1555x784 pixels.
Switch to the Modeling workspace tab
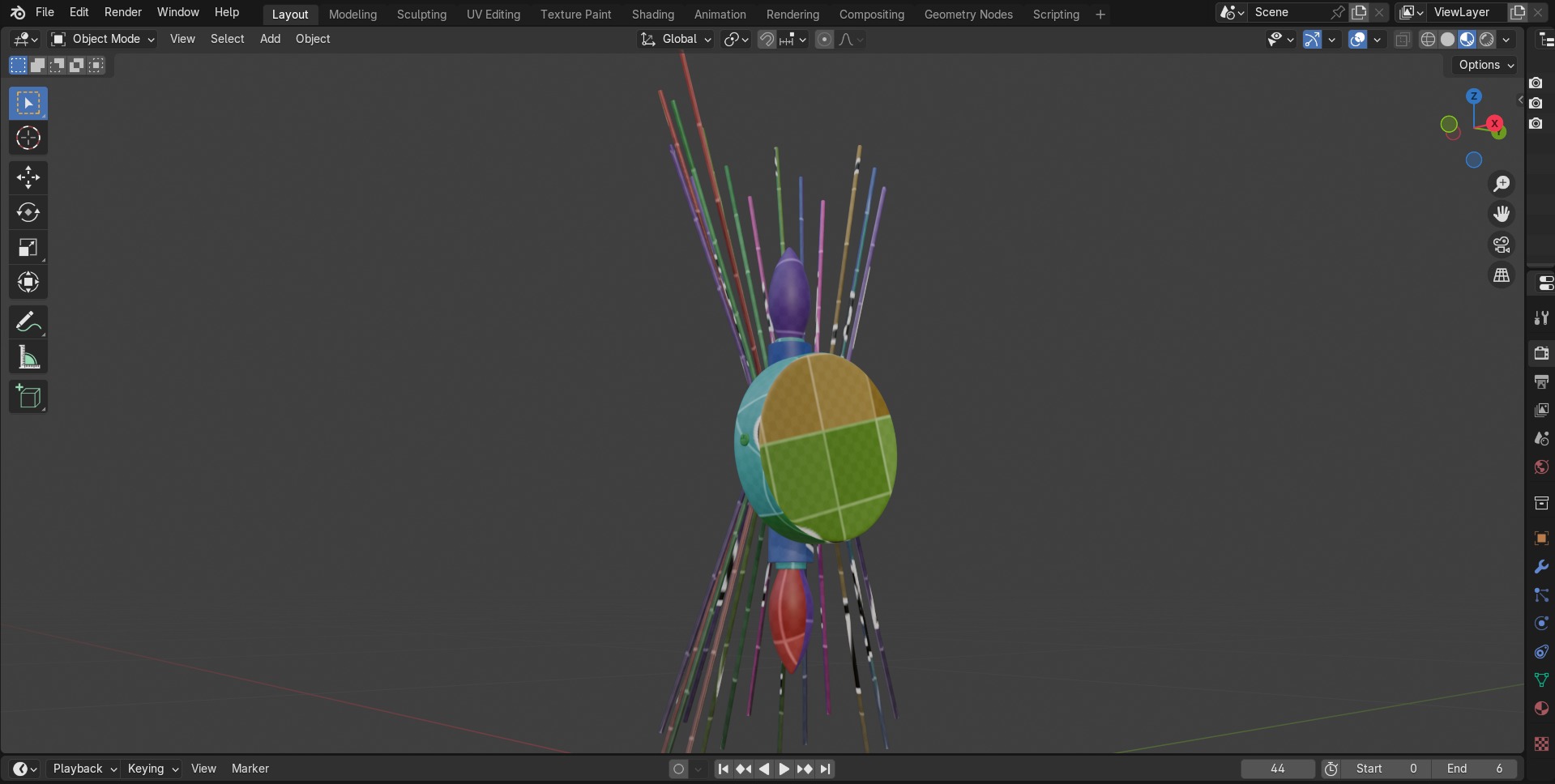(352, 15)
